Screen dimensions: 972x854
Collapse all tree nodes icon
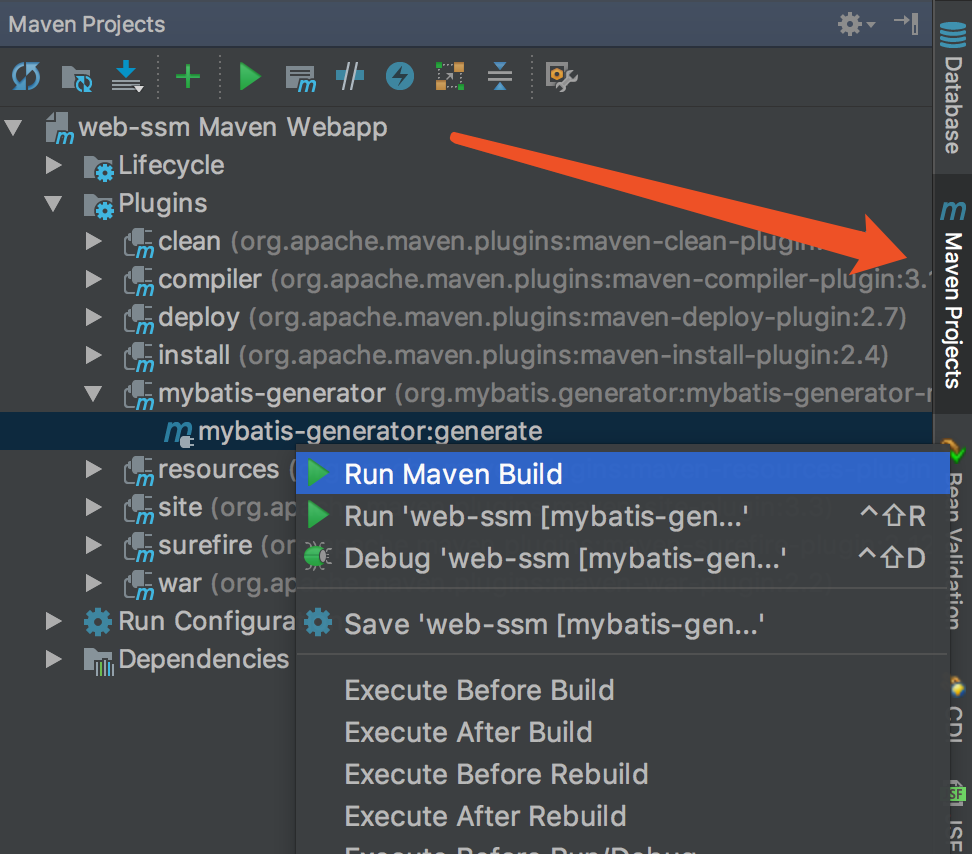pos(500,76)
